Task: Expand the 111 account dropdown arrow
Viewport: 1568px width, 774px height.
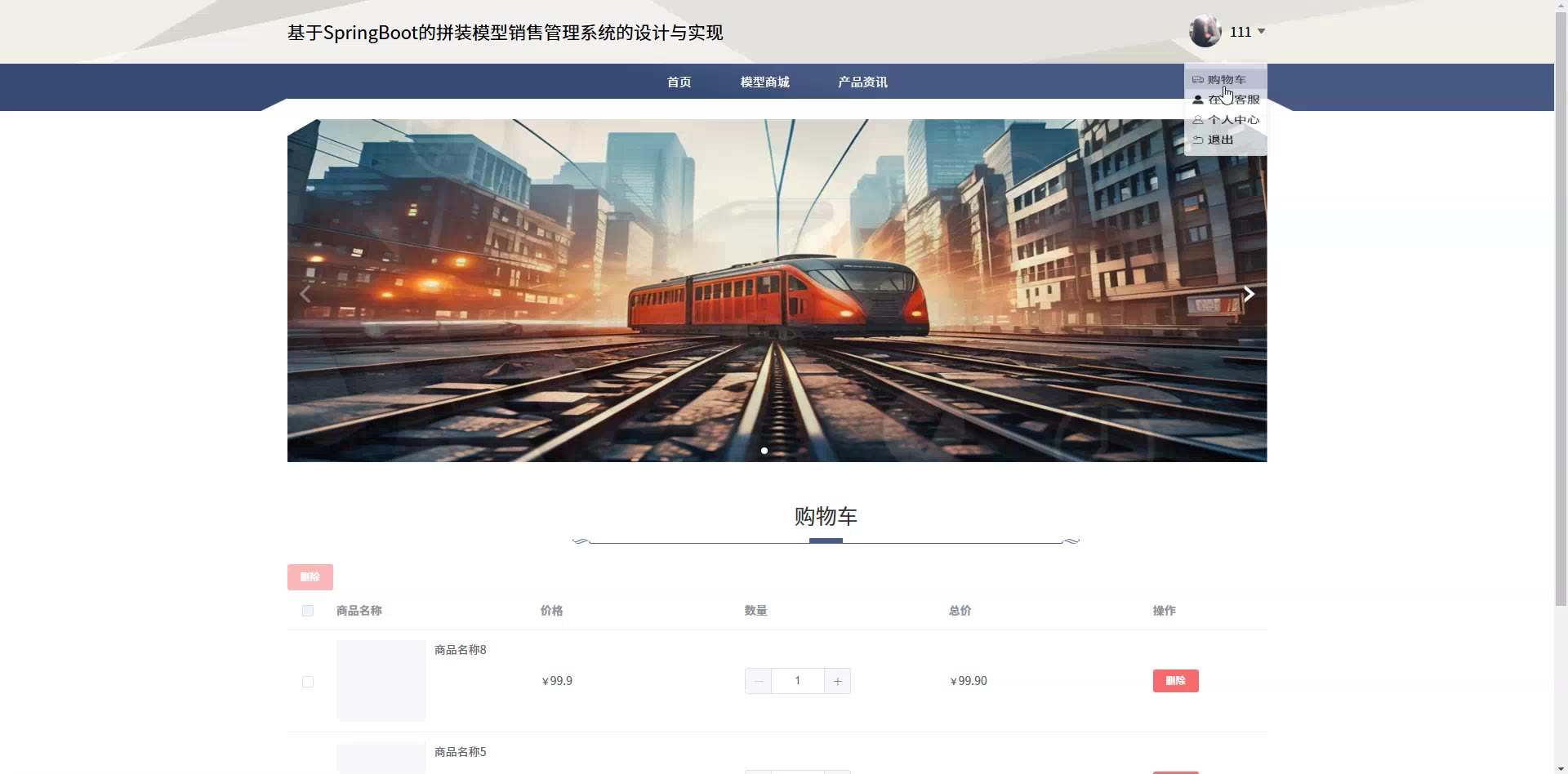Action: [1261, 32]
